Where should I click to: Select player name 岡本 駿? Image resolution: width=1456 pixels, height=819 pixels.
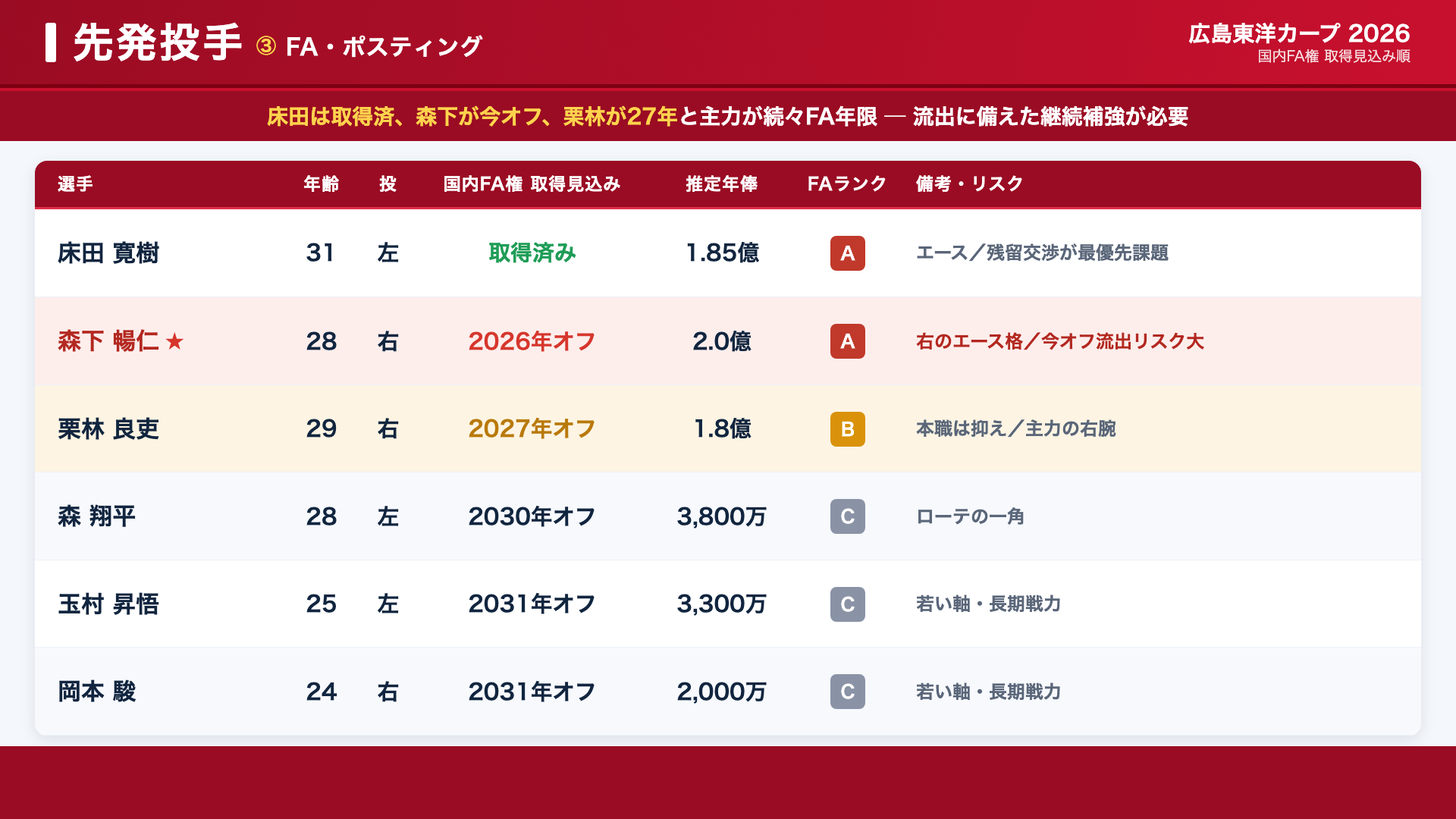(x=97, y=692)
